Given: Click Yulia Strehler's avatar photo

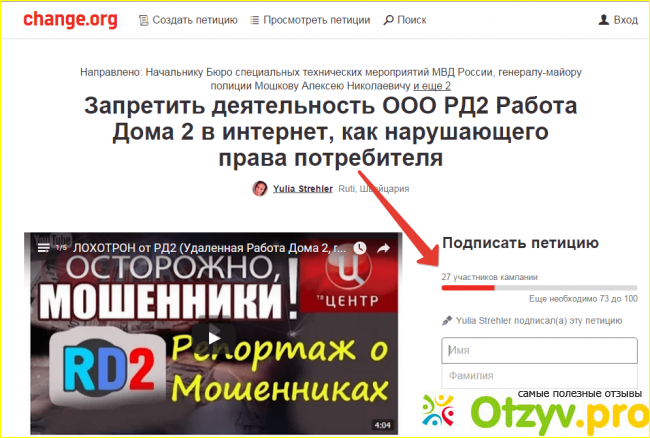Looking at the screenshot, I should (x=260, y=188).
